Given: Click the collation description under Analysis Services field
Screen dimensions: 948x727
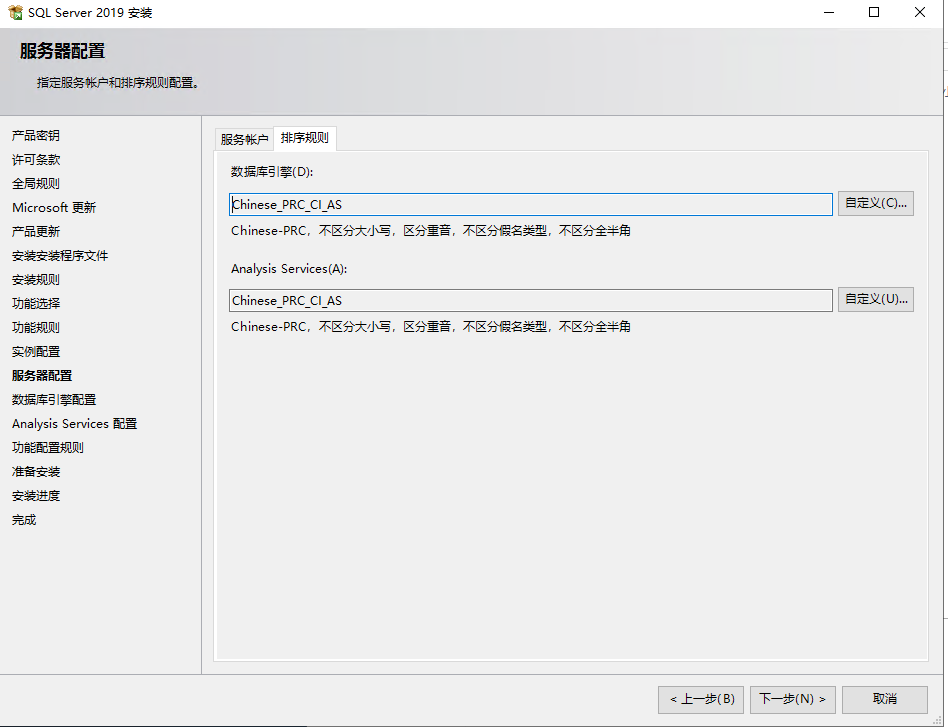Looking at the screenshot, I should [430, 327].
